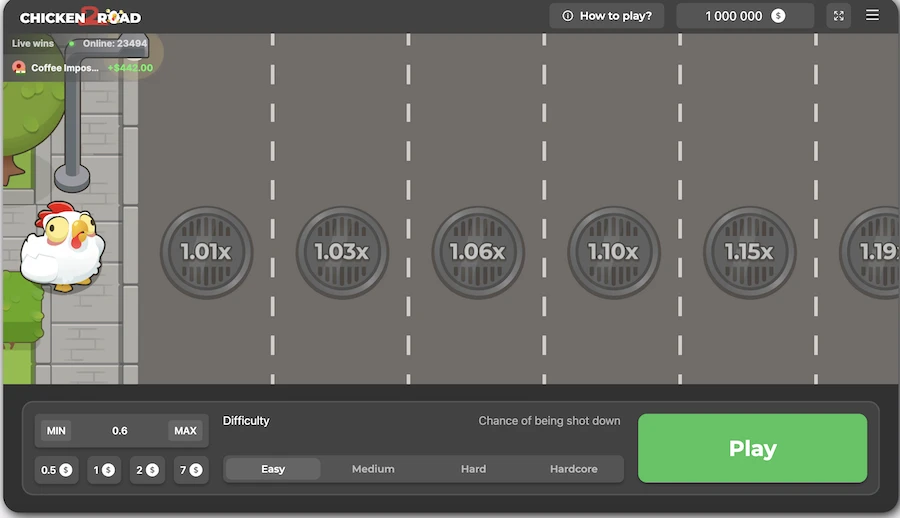Click the bet amount field showing 0.6
Viewport: 900px width, 518px height.
click(120, 431)
